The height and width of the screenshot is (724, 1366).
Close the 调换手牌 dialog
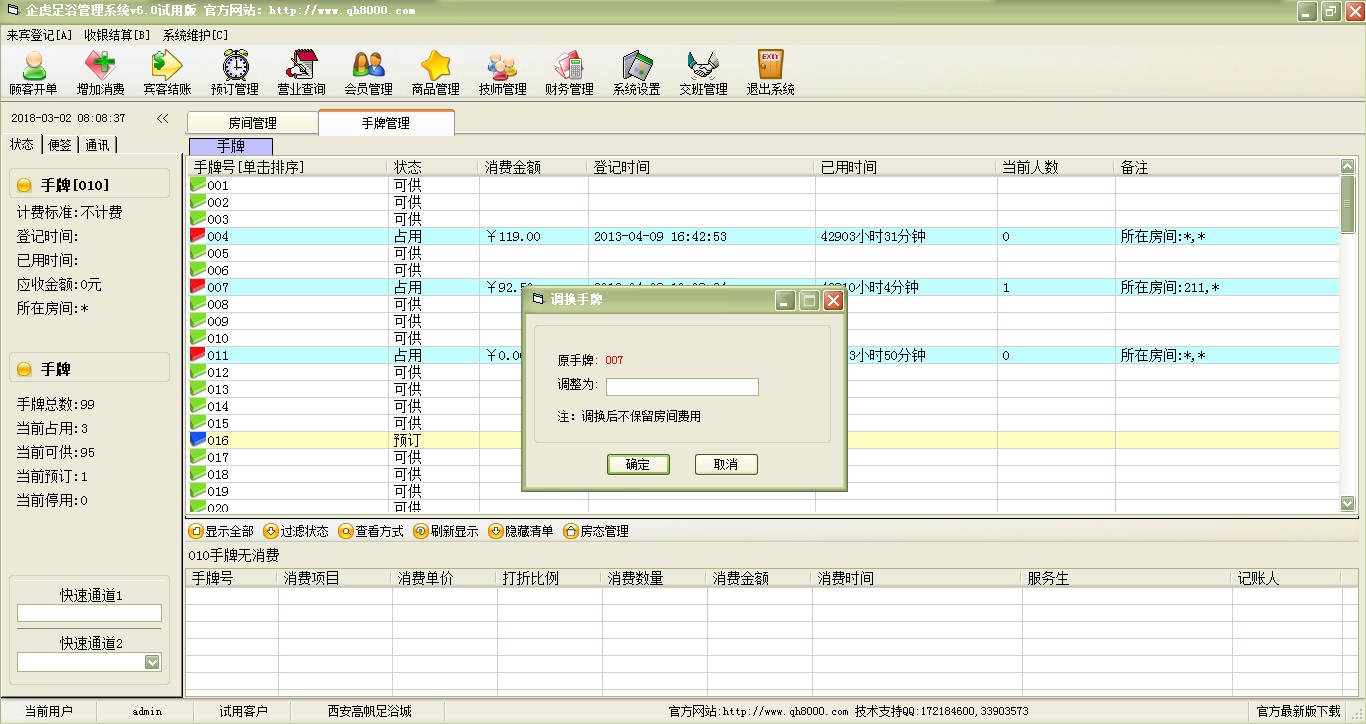pyautogui.click(x=833, y=300)
